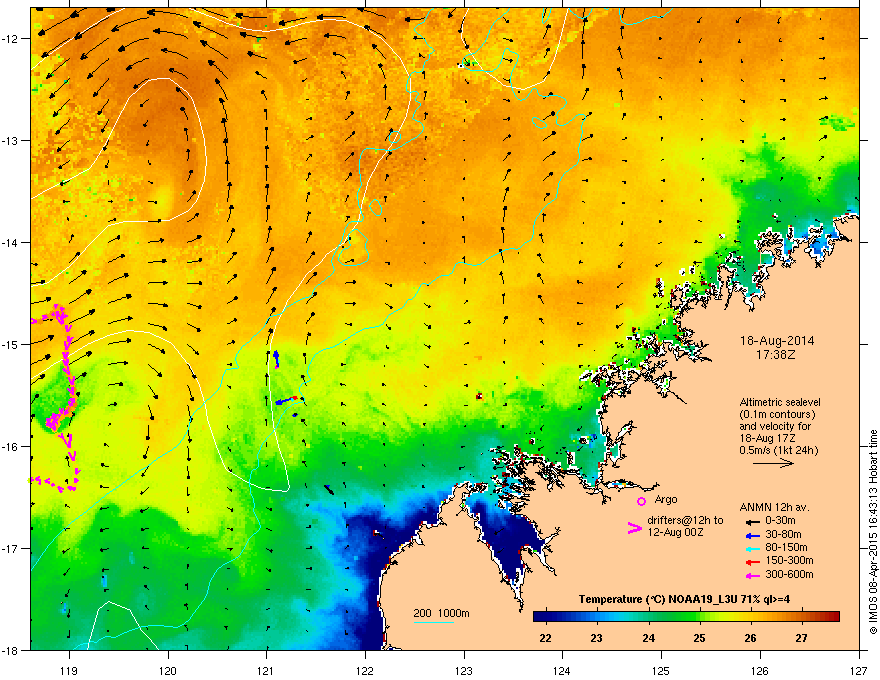880x680 pixels.
Task: Click the '300-600m' depth label
Action: click(789, 574)
